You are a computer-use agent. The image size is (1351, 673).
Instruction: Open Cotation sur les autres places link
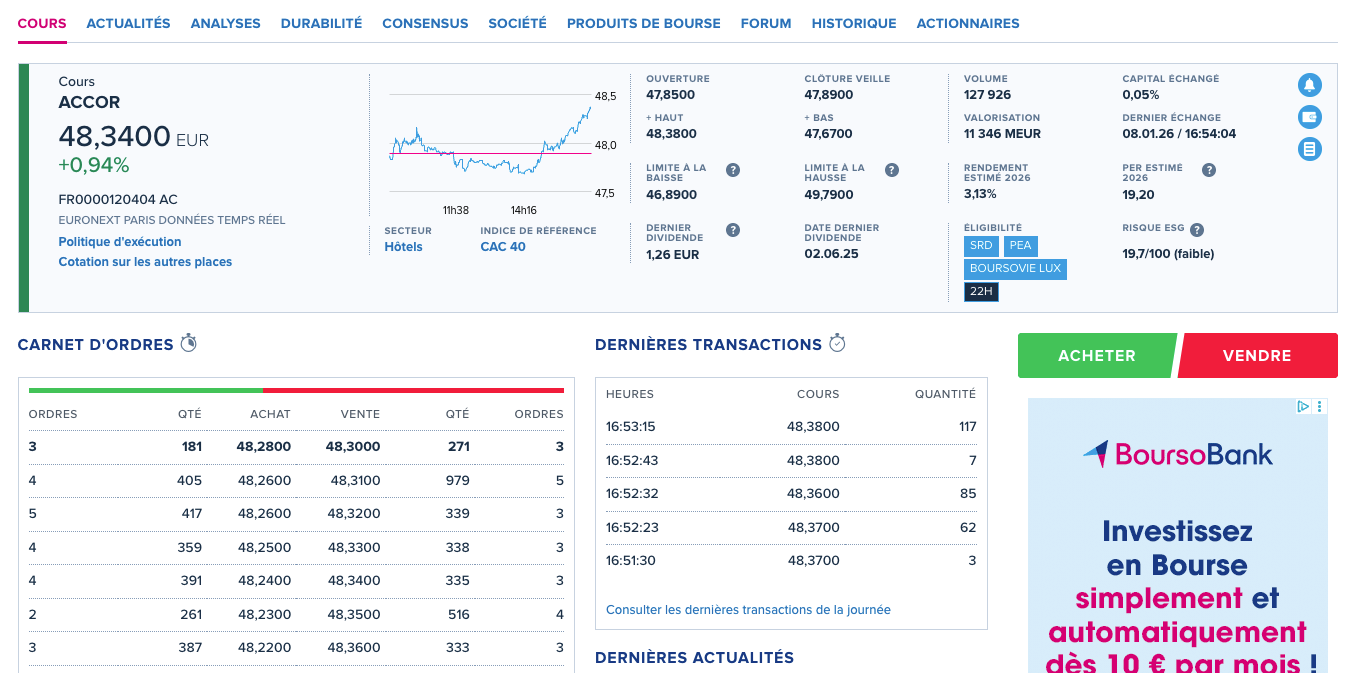tap(145, 262)
